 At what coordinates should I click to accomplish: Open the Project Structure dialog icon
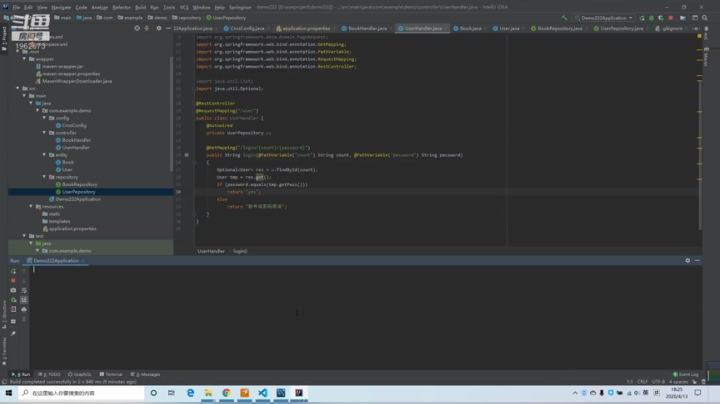tap(683, 18)
